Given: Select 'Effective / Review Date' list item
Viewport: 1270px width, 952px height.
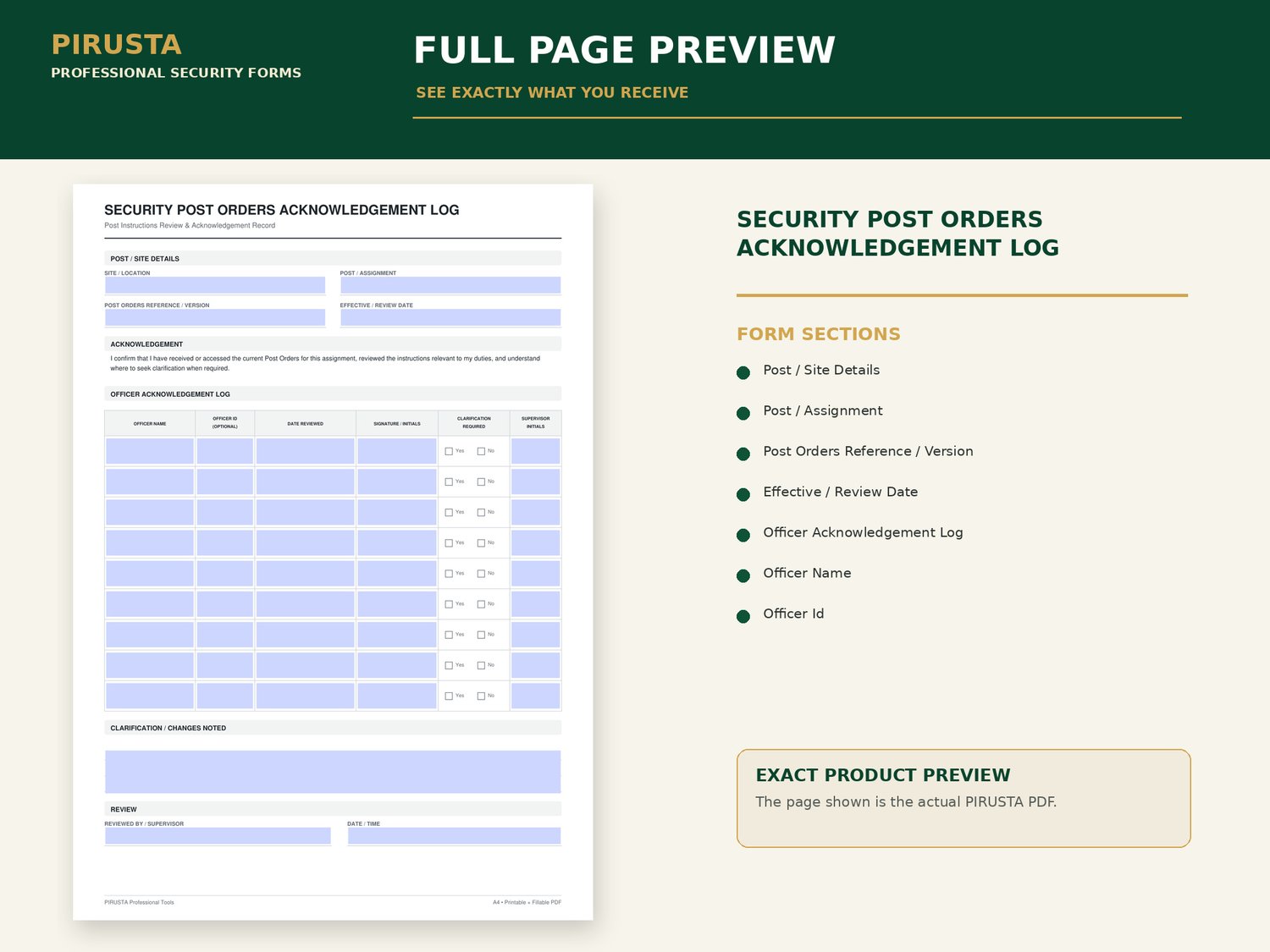Looking at the screenshot, I should [x=841, y=492].
